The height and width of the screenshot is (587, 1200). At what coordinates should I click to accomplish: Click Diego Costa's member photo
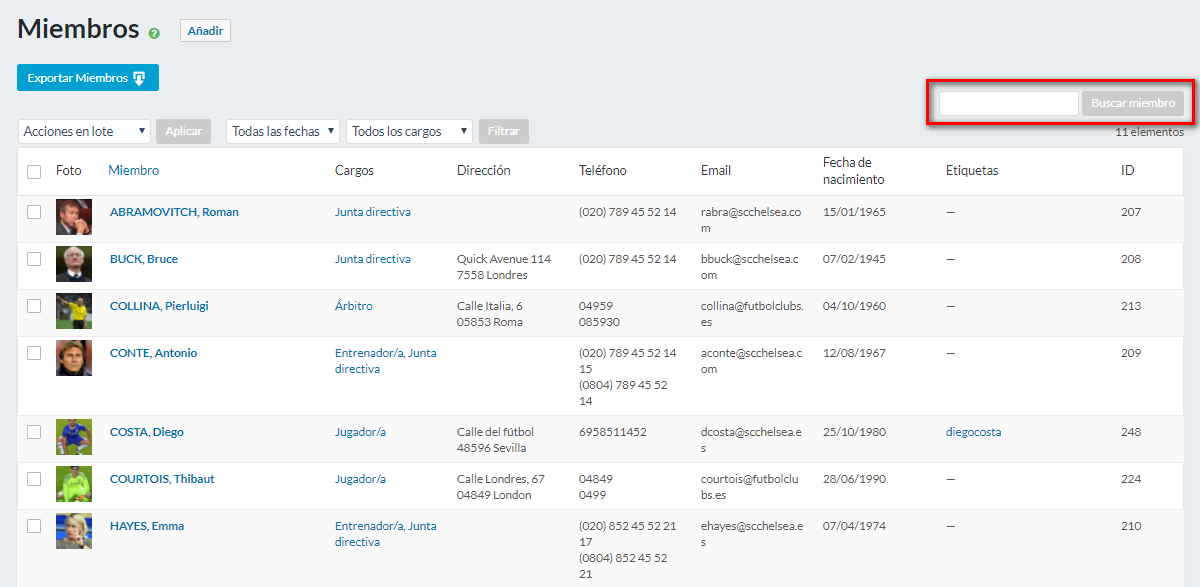pos(74,437)
